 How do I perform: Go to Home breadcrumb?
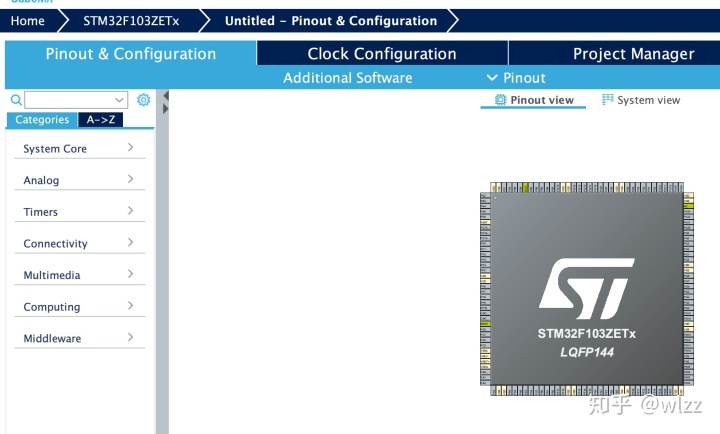28,21
